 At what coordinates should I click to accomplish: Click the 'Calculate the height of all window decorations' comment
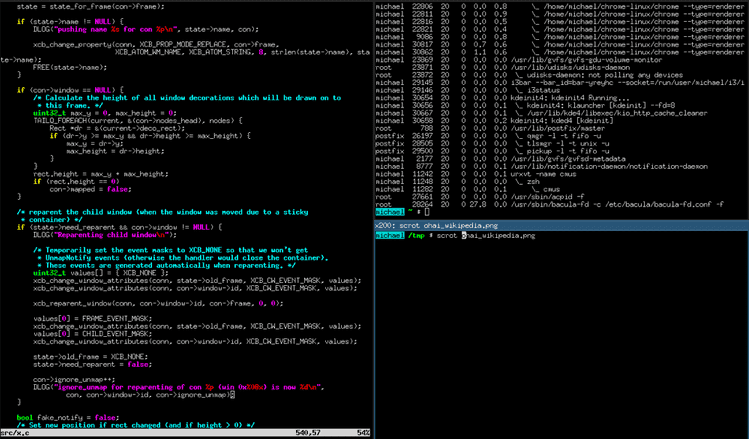(x=187, y=97)
